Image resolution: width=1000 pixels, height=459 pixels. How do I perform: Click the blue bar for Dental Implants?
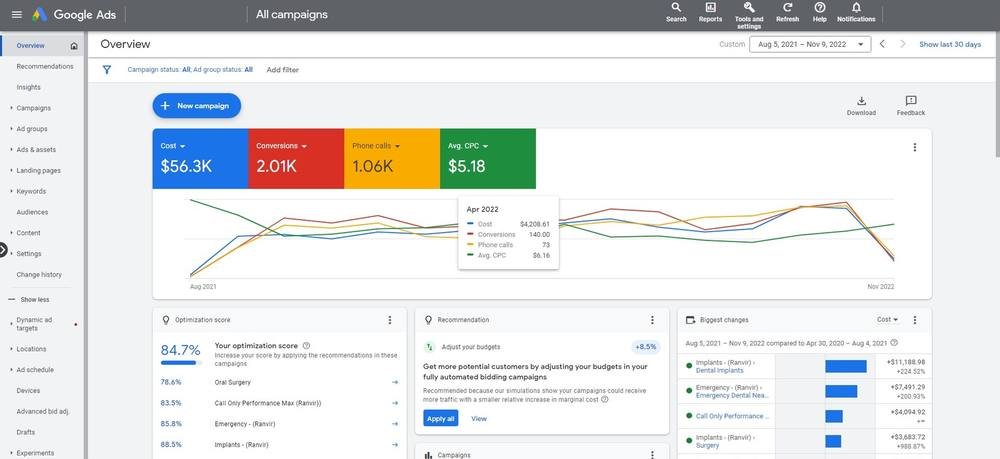tap(846, 367)
